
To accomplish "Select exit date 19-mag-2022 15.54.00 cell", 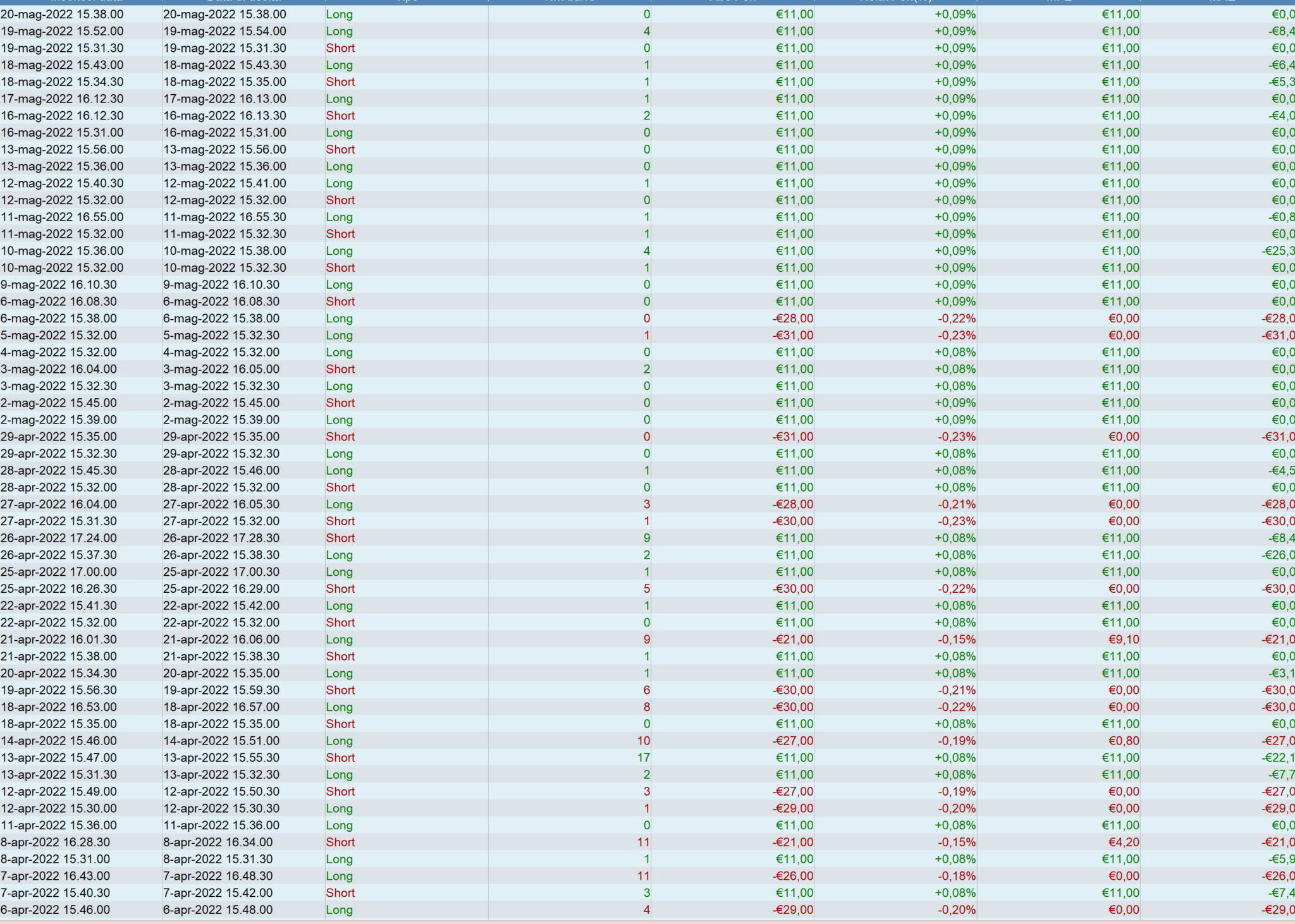I will click(224, 31).
